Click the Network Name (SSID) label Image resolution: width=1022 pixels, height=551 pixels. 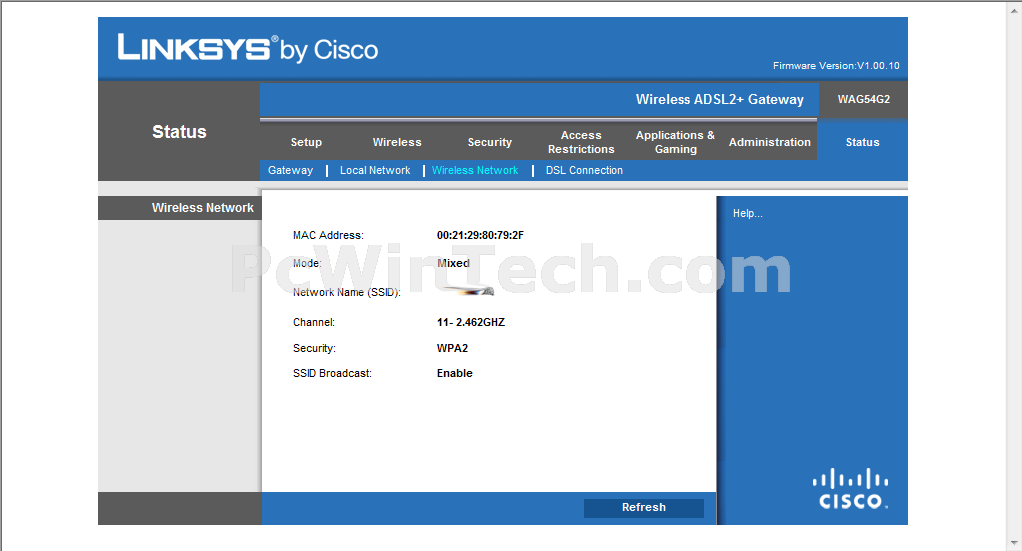(x=346, y=292)
